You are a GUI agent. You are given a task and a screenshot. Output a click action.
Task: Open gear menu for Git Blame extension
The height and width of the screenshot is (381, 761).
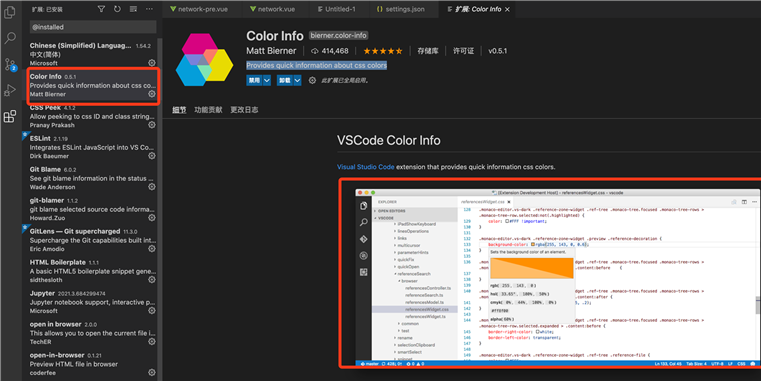point(151,186)
